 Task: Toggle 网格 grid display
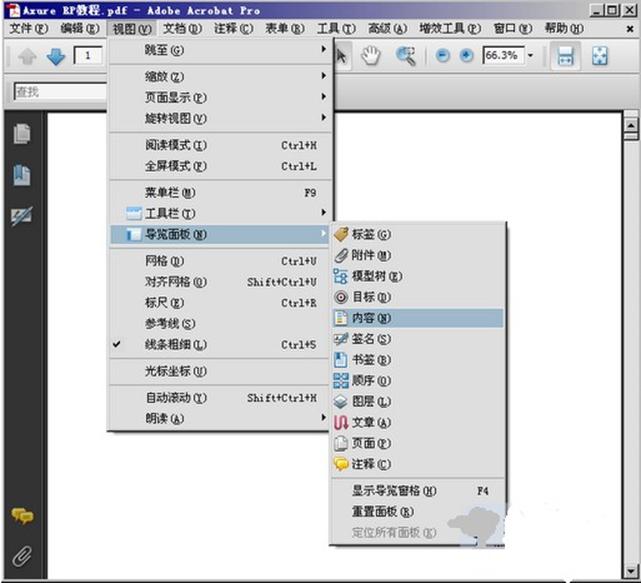(x=220, y=261)
